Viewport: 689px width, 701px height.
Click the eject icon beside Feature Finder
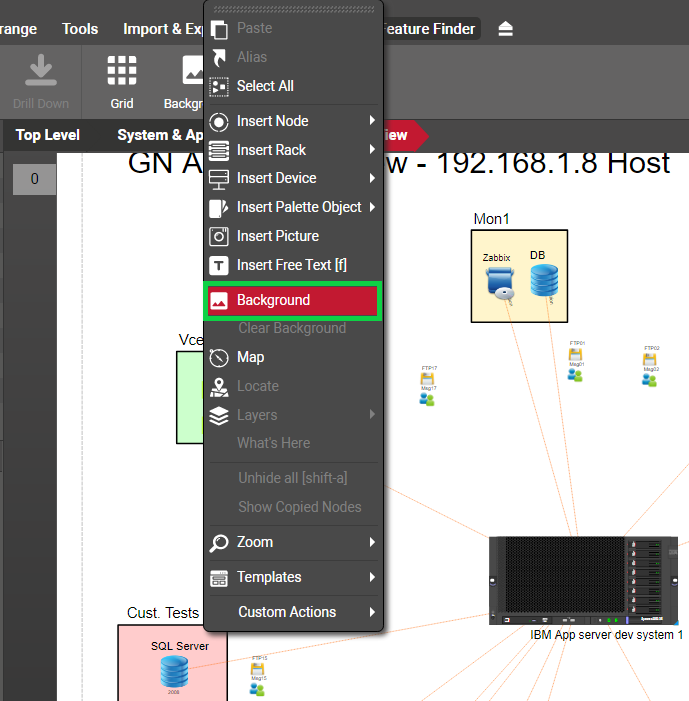click(505, 29)
